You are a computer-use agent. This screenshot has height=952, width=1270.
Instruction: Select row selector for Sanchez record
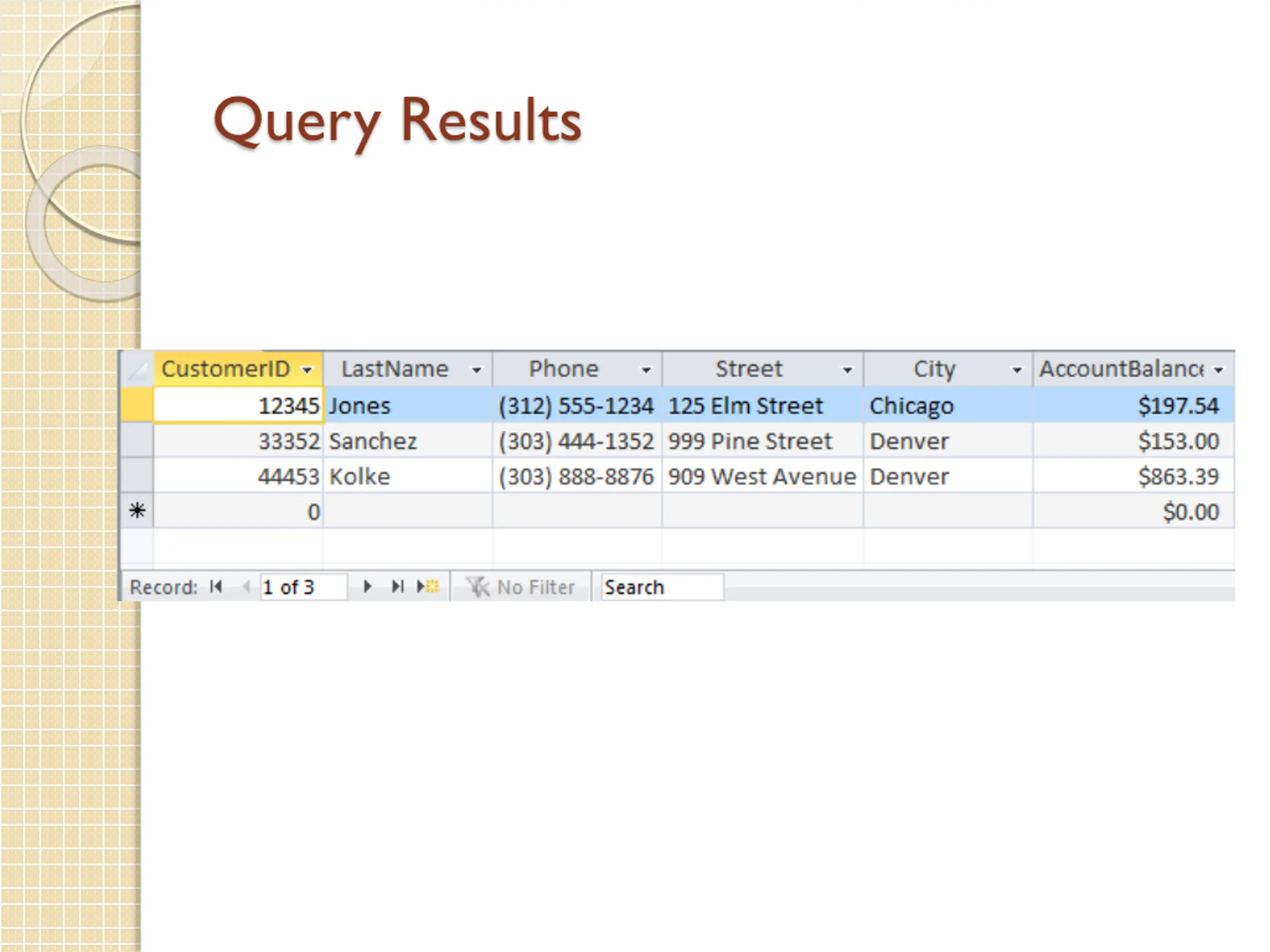pos(137,441)
